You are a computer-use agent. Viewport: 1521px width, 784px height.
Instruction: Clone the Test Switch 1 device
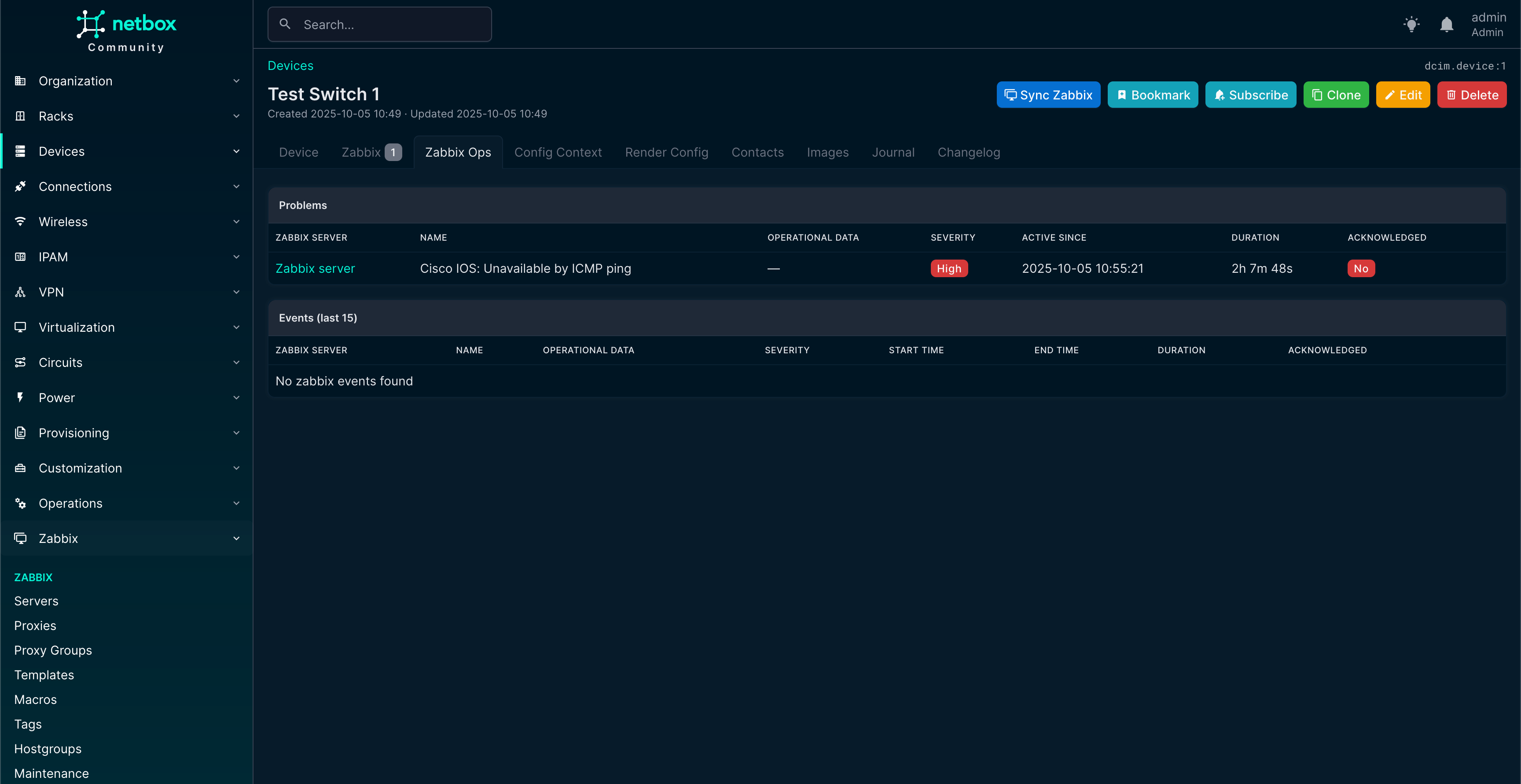coord(1336,95)
